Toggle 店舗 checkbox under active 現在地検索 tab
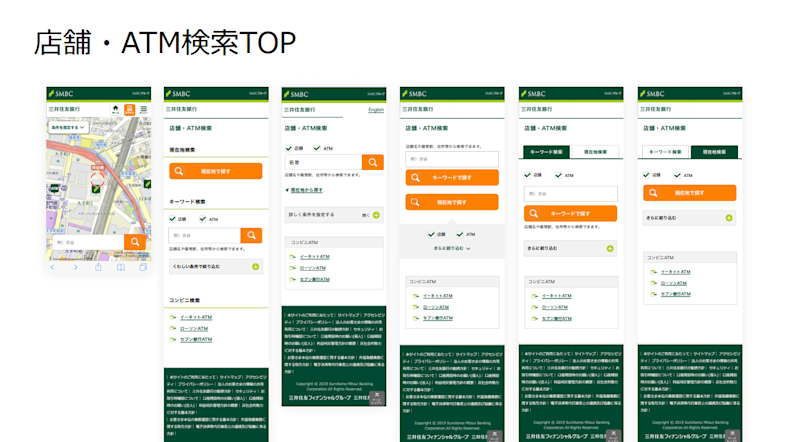 (x=646, y=175)
